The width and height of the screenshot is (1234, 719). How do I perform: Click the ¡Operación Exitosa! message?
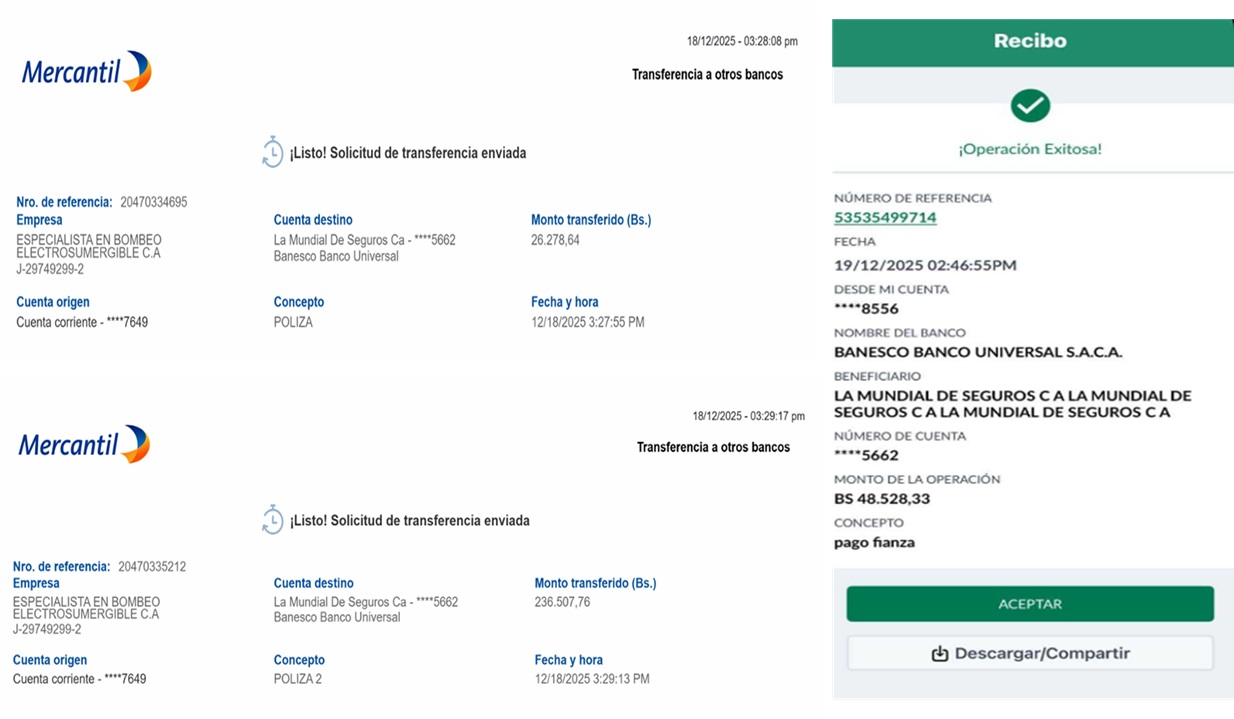point(1030,149)
